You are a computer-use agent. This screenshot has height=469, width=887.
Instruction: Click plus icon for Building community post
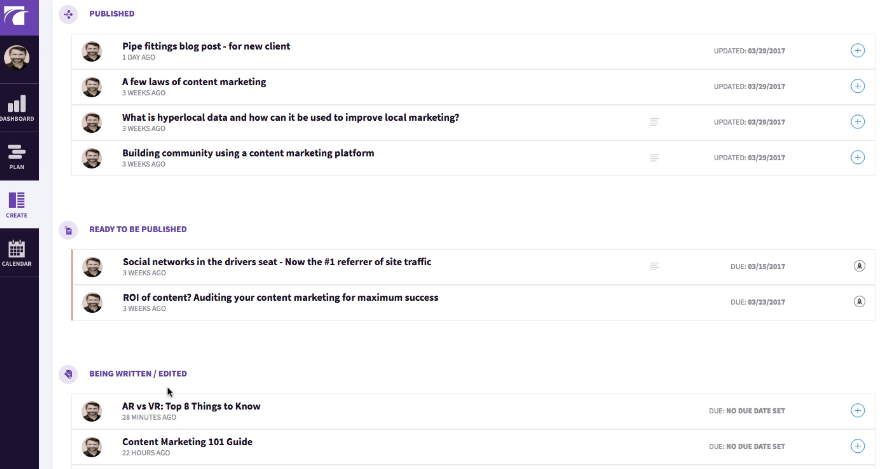click(x=857, y=157)
